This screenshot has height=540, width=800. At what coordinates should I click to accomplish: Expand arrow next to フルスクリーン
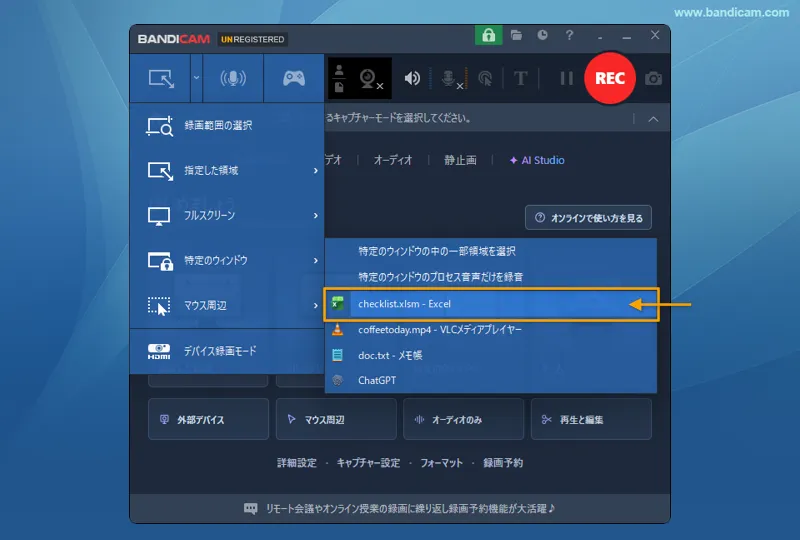pos(316,215)
